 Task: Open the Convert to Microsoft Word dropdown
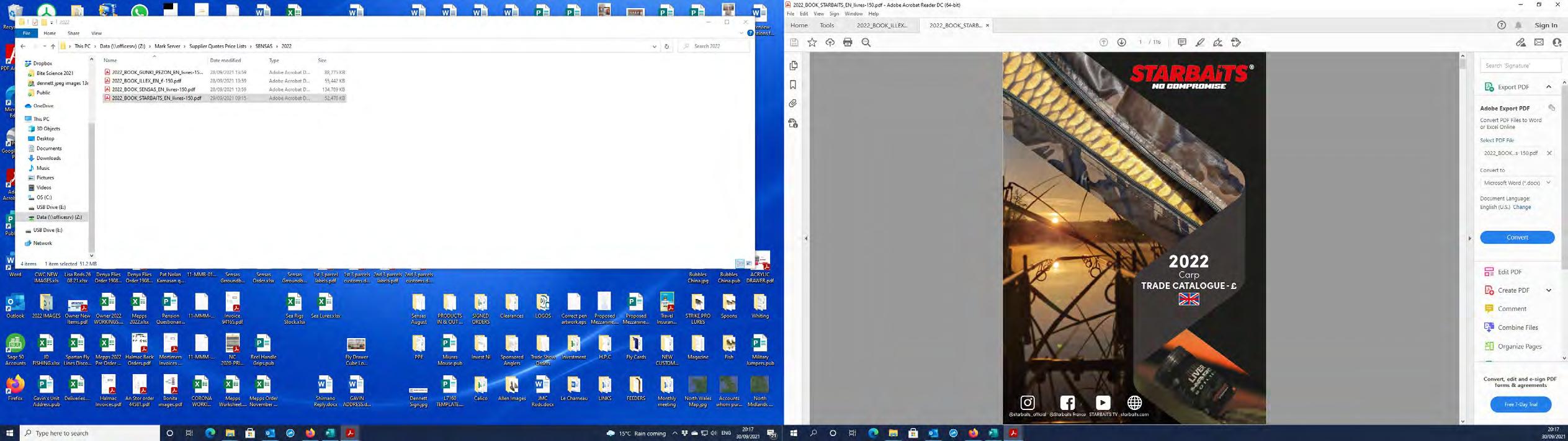coord(1516,183)
